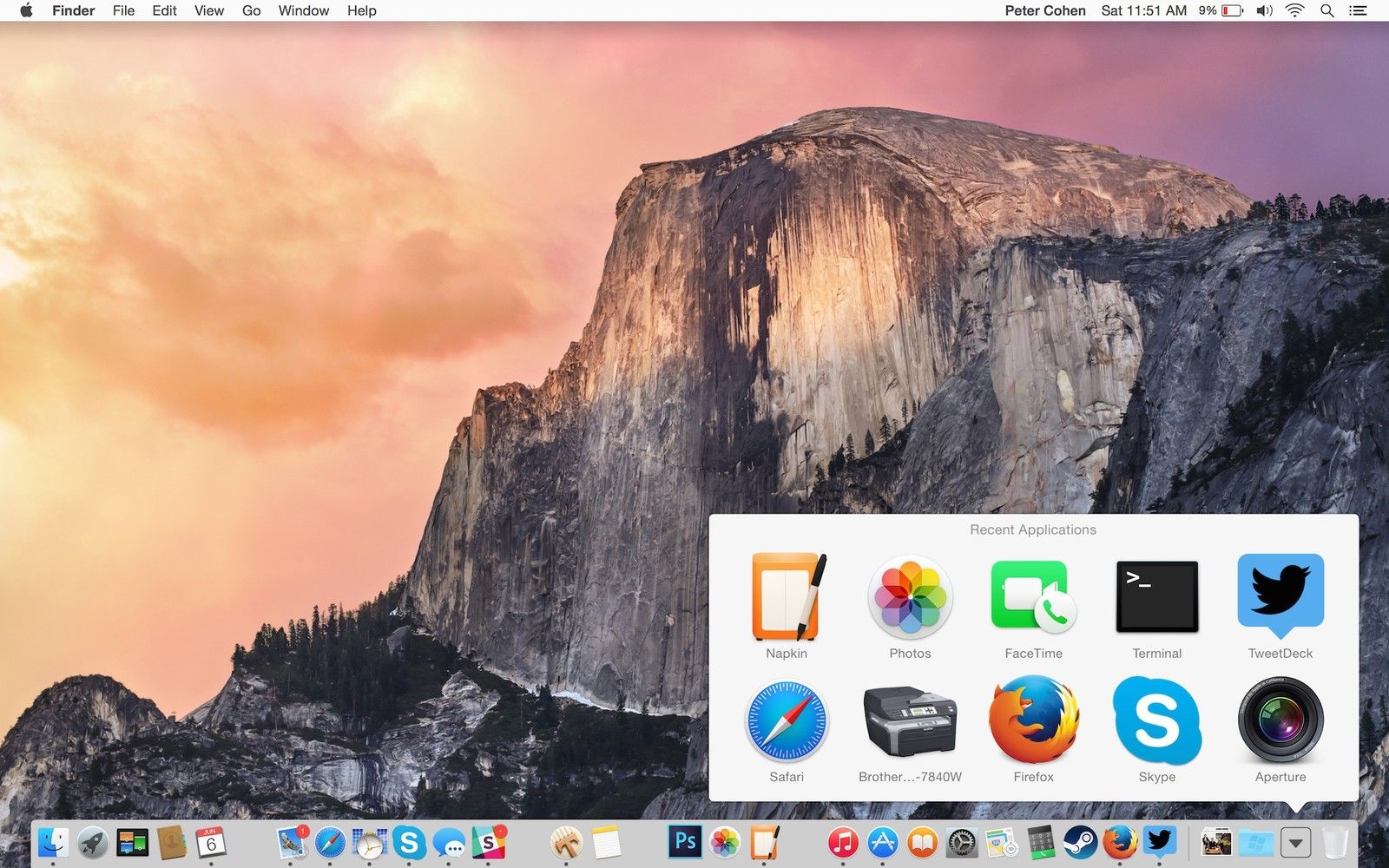The image size is (1389, 868).
Task: Open FaceTime in the Recent Applications popup
Action: click(1033, 597)
